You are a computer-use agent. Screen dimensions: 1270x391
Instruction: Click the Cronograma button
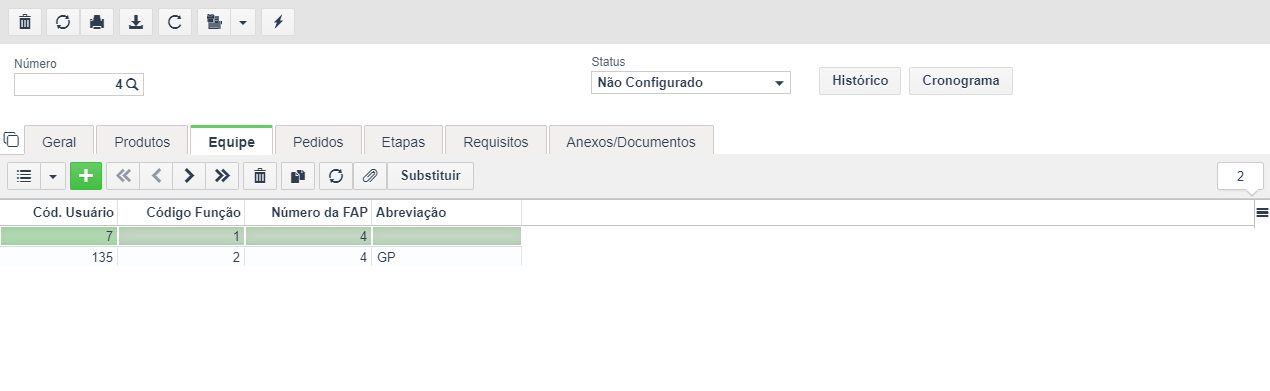point(960,81)
